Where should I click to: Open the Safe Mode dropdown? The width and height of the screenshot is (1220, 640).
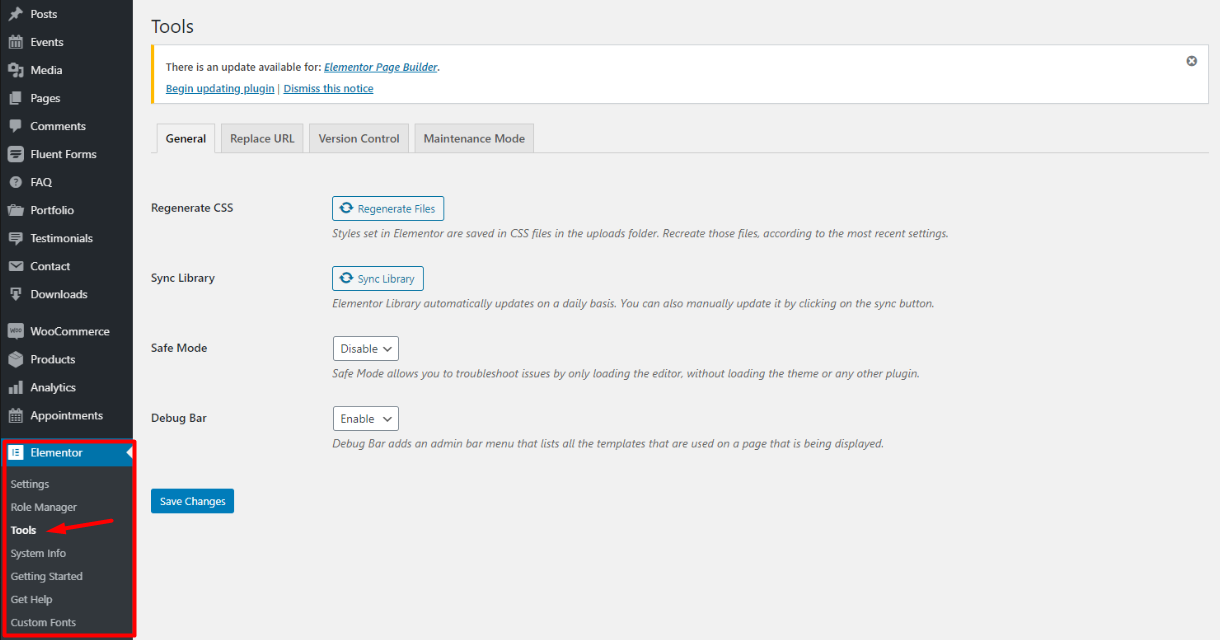[365, 349]
